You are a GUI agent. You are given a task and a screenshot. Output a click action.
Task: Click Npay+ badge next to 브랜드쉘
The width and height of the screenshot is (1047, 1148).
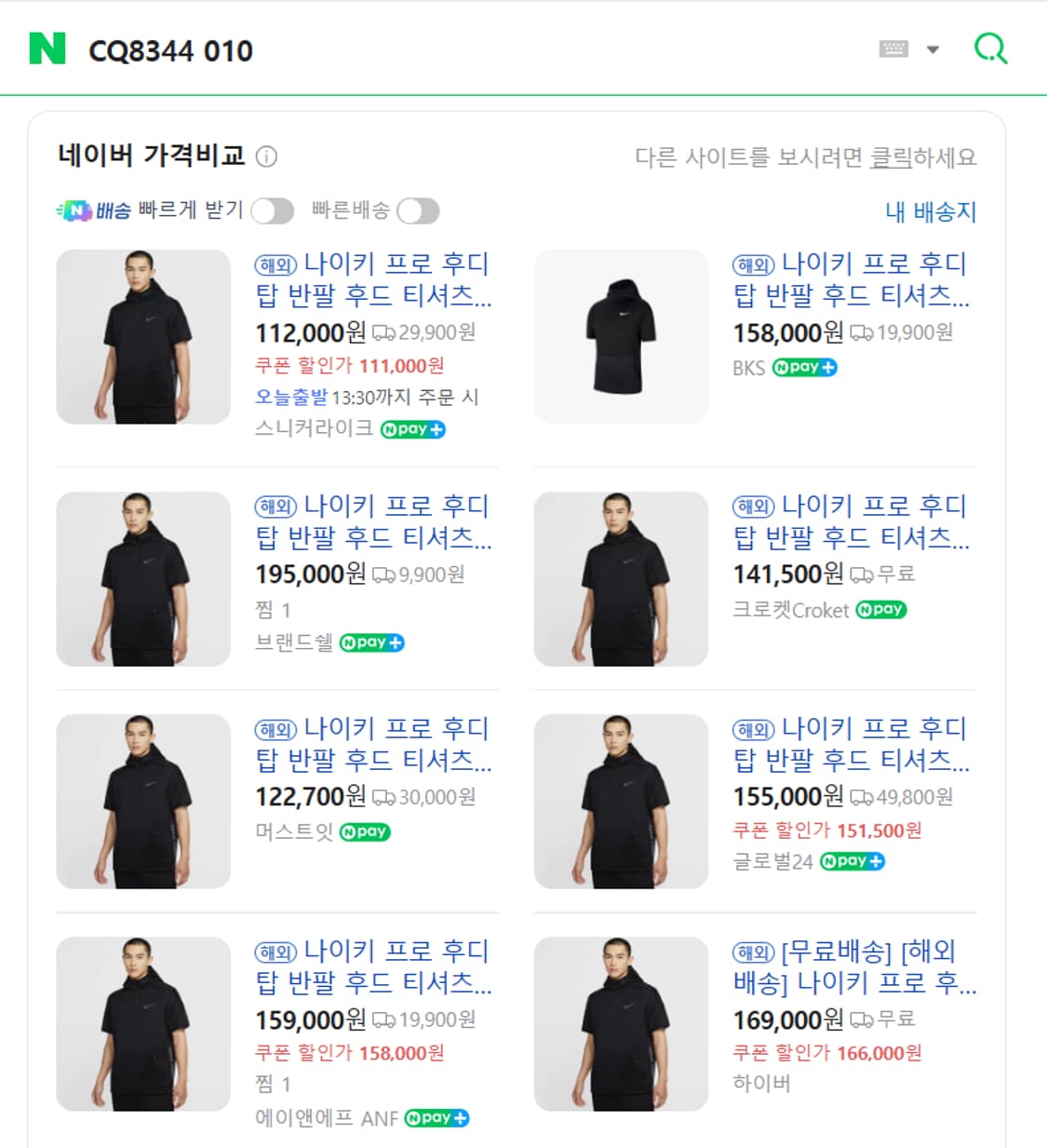pyautogui.click(x=372, y=642)
